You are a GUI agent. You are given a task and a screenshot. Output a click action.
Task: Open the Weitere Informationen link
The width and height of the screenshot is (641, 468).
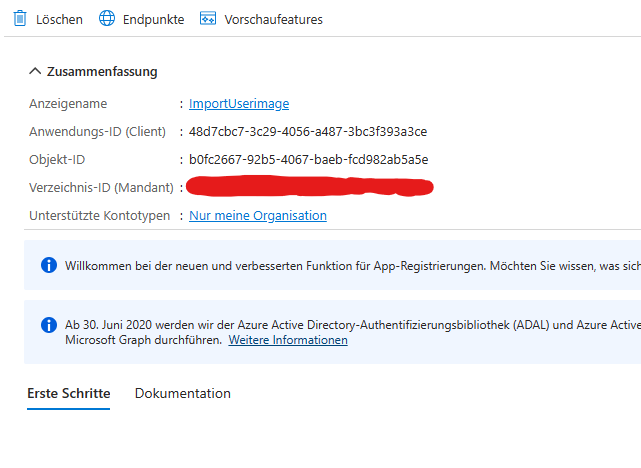click(x=288, y=340)
